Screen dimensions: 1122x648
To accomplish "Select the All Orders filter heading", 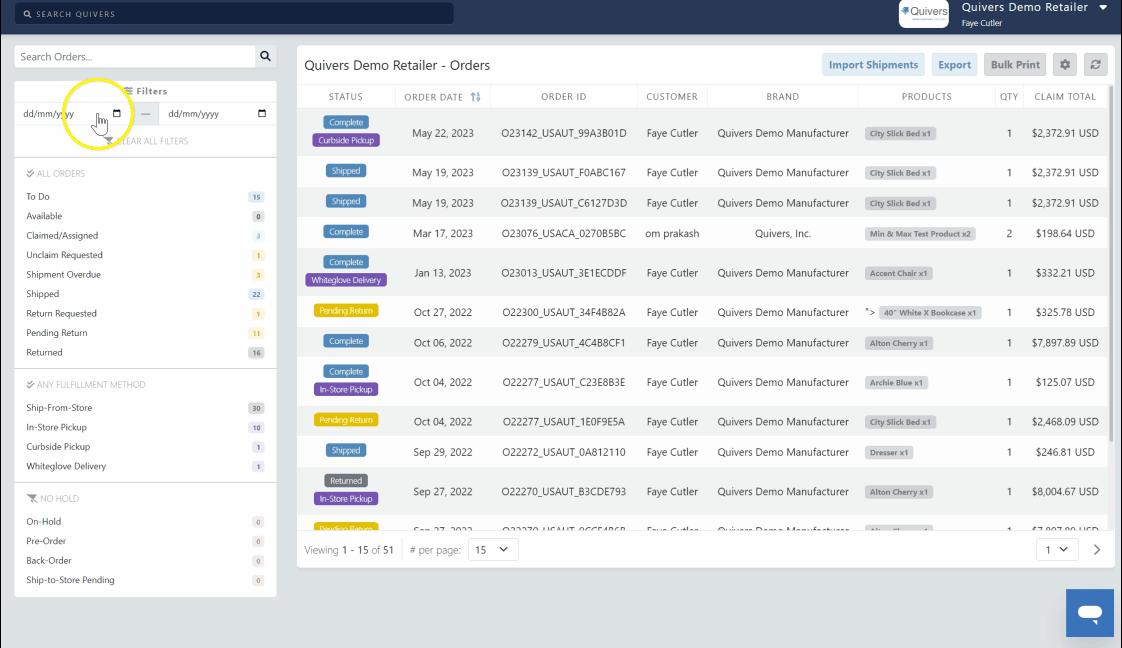I will (56, 174).
